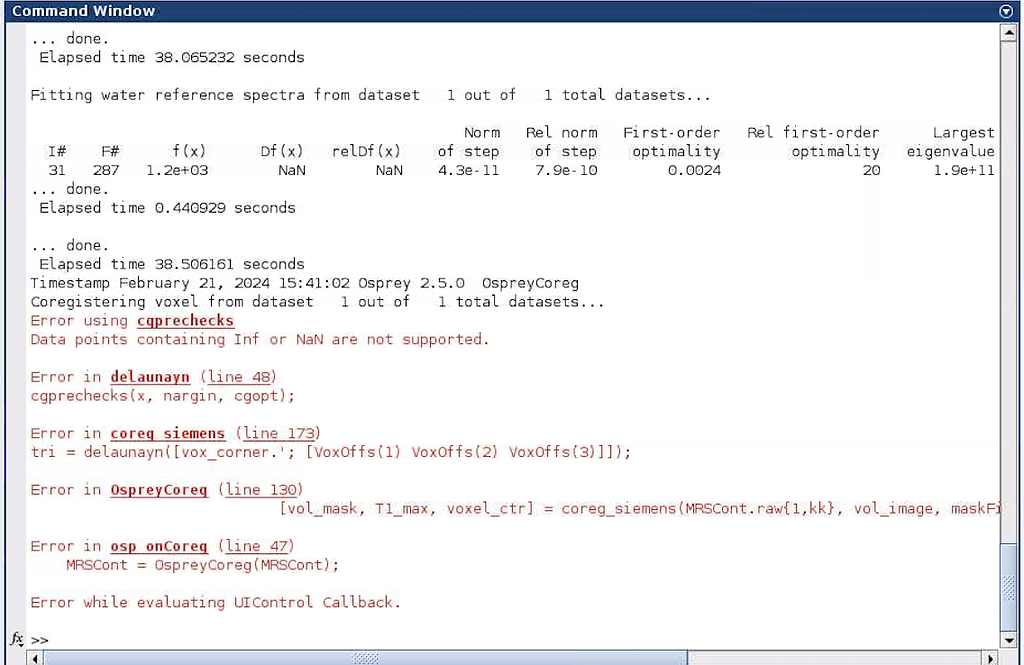Click the horizontal scroll left arrow
The image size is (1024, 665).
(x=34, y=658)
